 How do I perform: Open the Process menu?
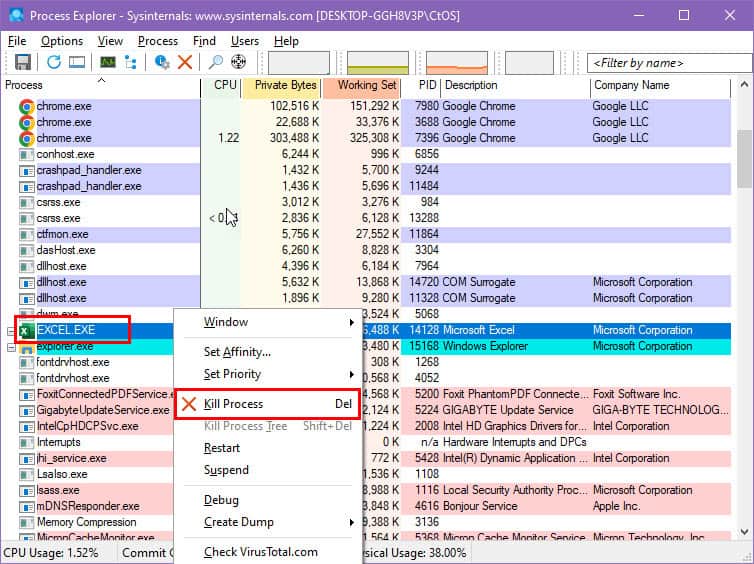[158, 41]
